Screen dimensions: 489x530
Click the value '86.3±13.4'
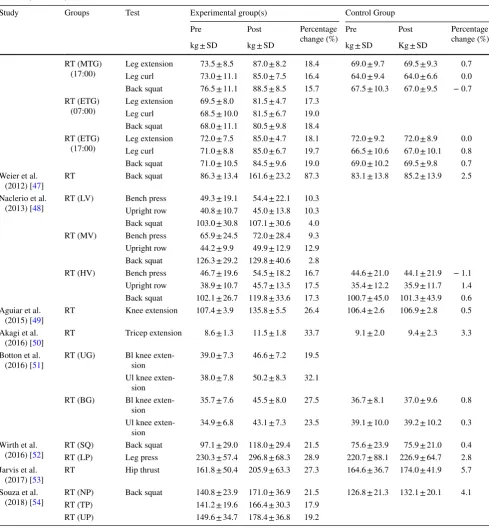219,176
